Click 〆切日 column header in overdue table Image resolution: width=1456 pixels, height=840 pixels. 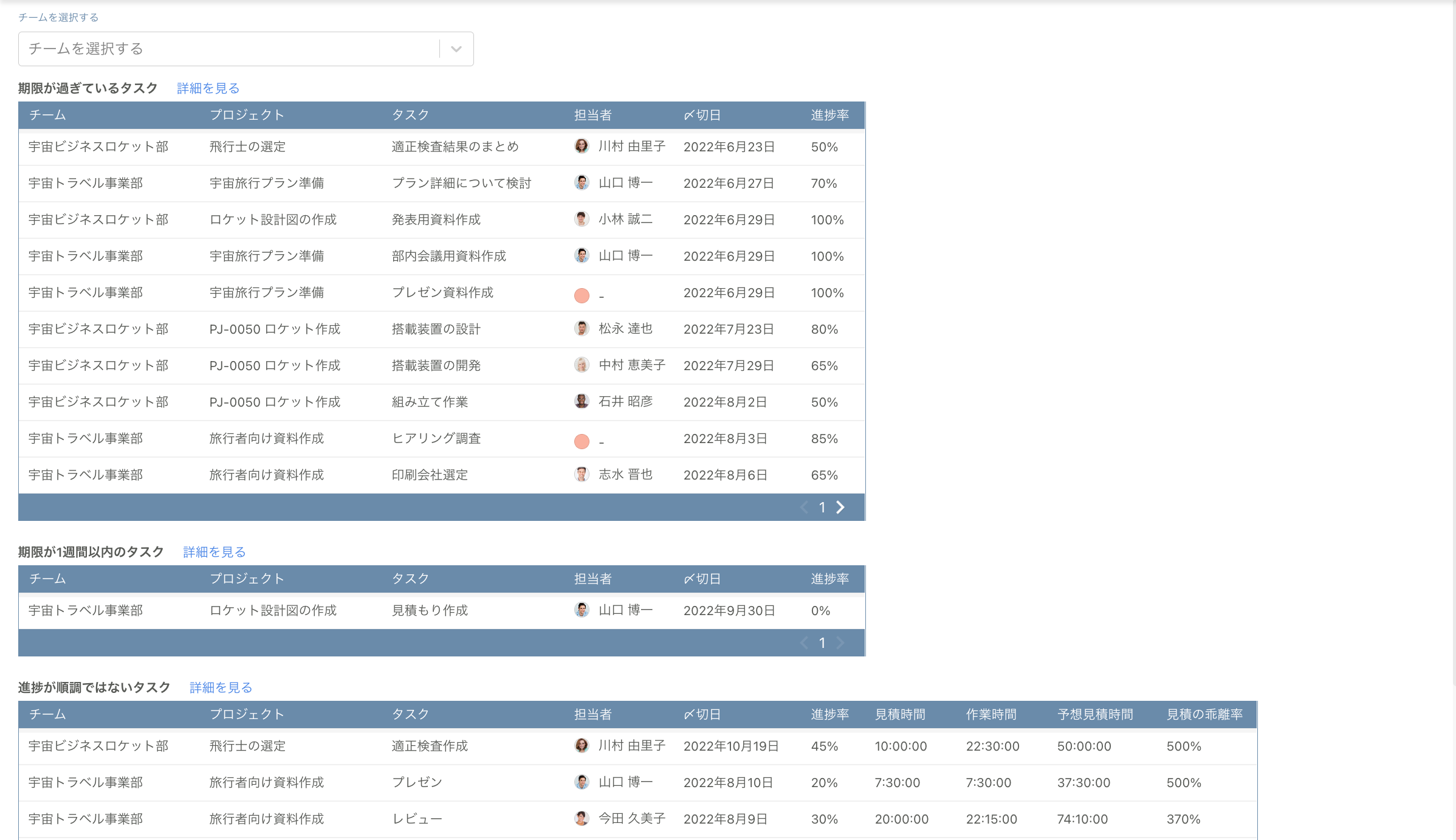702,115
